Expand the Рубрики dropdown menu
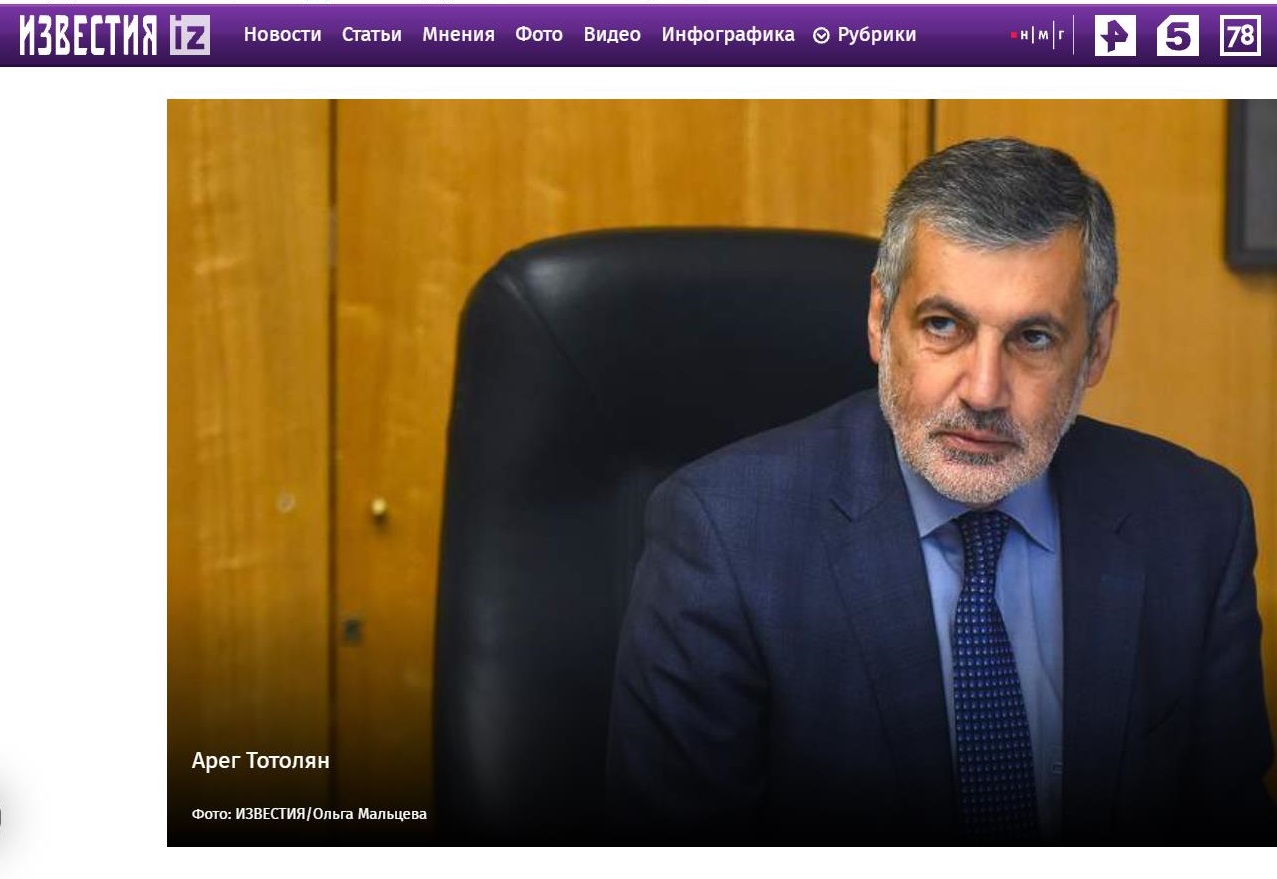This screenshot has width=1277, height=879. click(x=876, y=35)
